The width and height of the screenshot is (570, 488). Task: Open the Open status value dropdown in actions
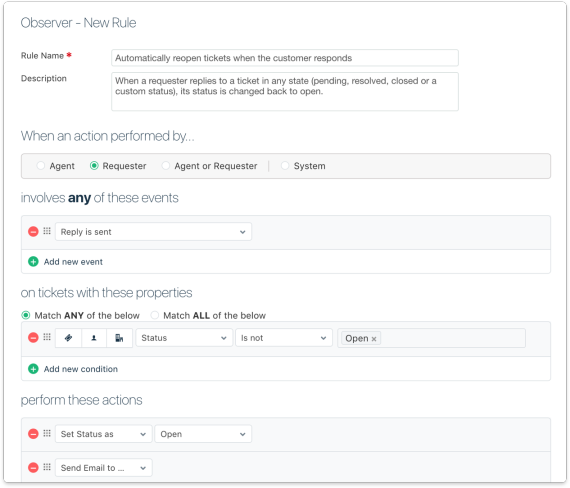coord(203,434)
